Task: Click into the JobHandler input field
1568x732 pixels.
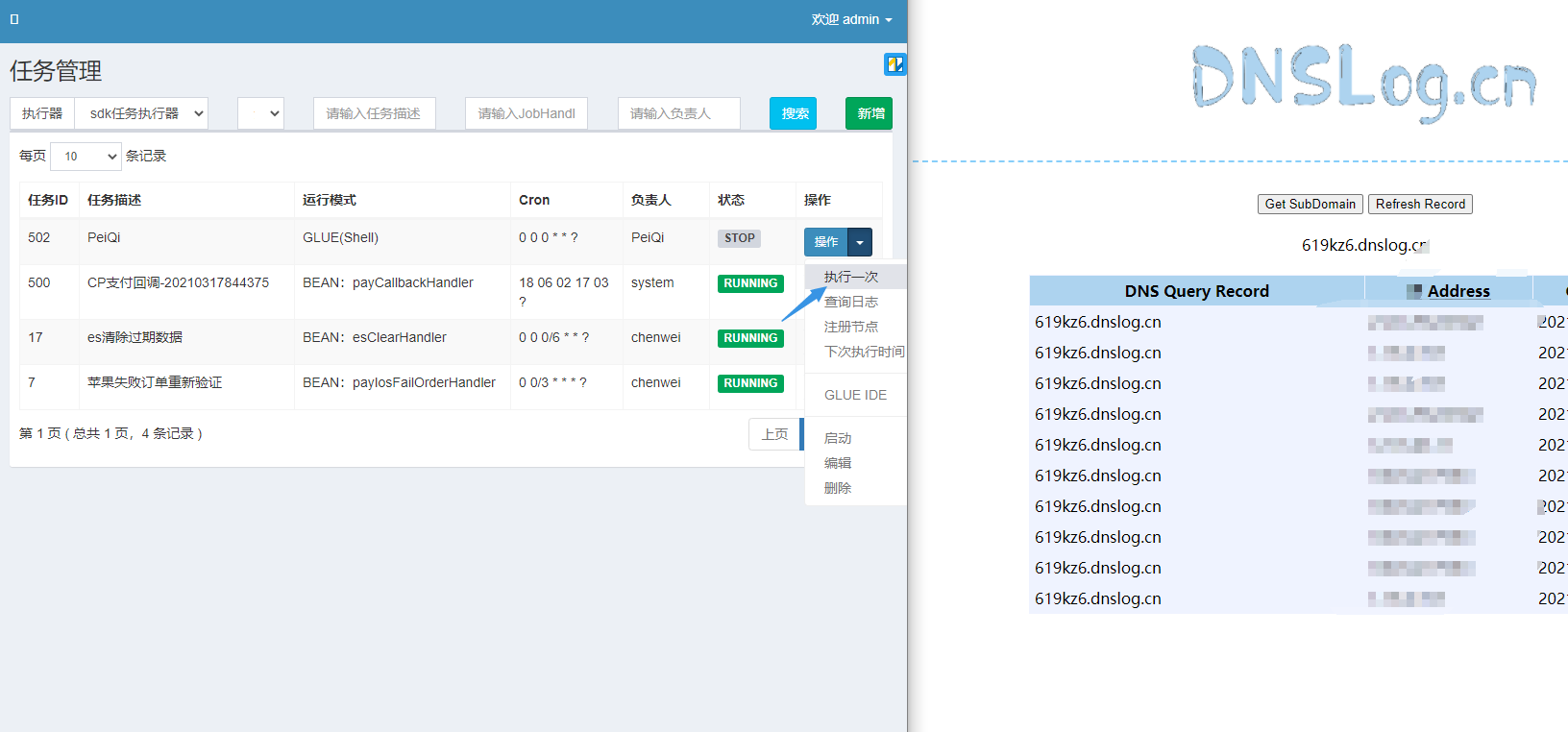Action: 526,113
